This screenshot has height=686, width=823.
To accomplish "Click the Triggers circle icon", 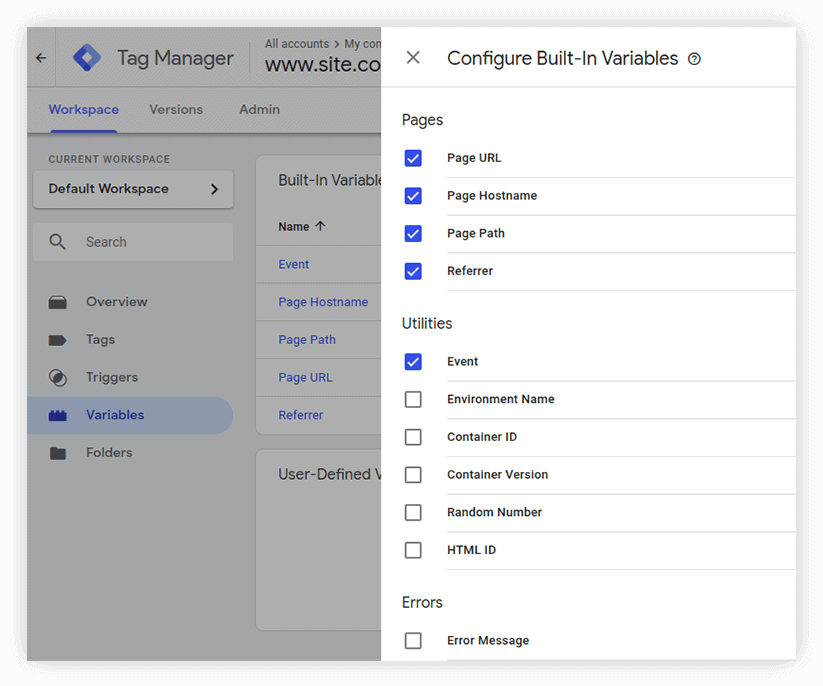I will tap(58, 378).
